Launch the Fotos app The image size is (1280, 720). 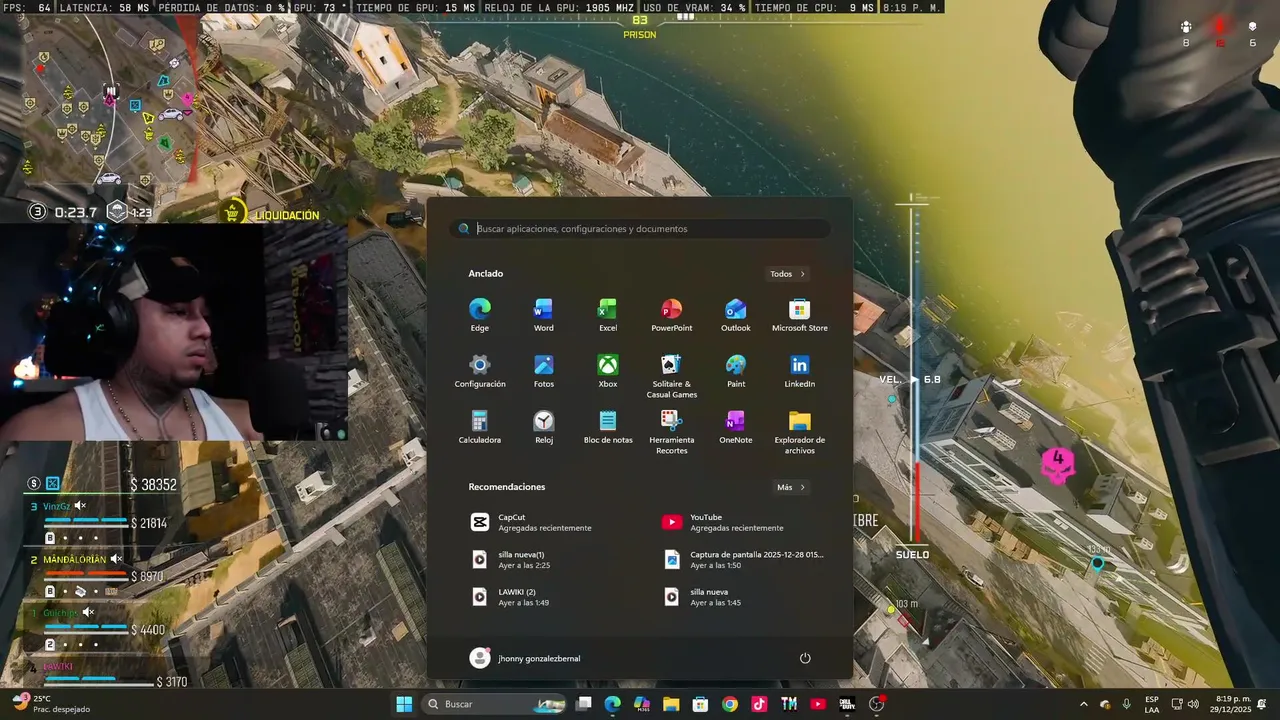(543, 371)
